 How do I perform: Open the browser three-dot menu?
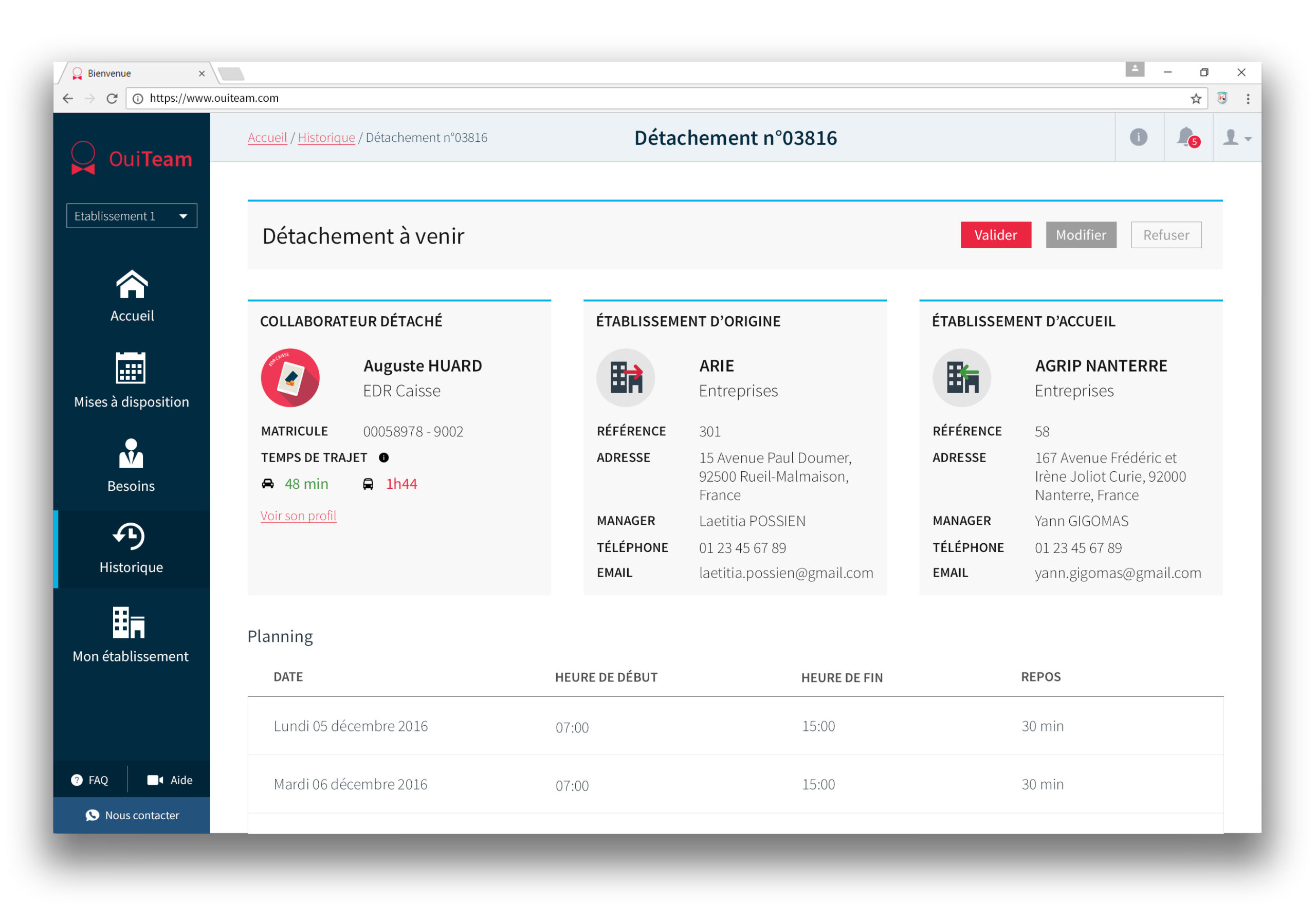pyautogui.click(x=1248, y=99)
